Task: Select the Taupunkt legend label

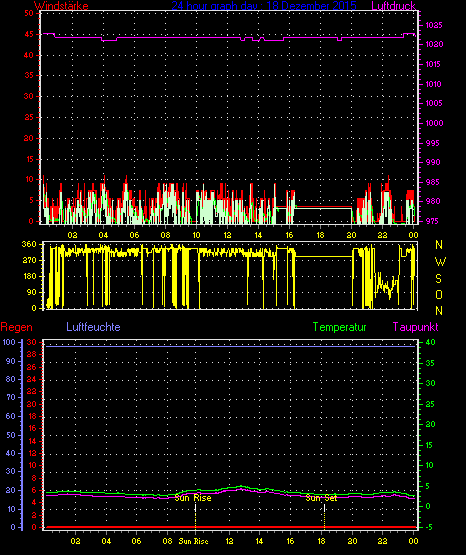Action: [415, 327]
